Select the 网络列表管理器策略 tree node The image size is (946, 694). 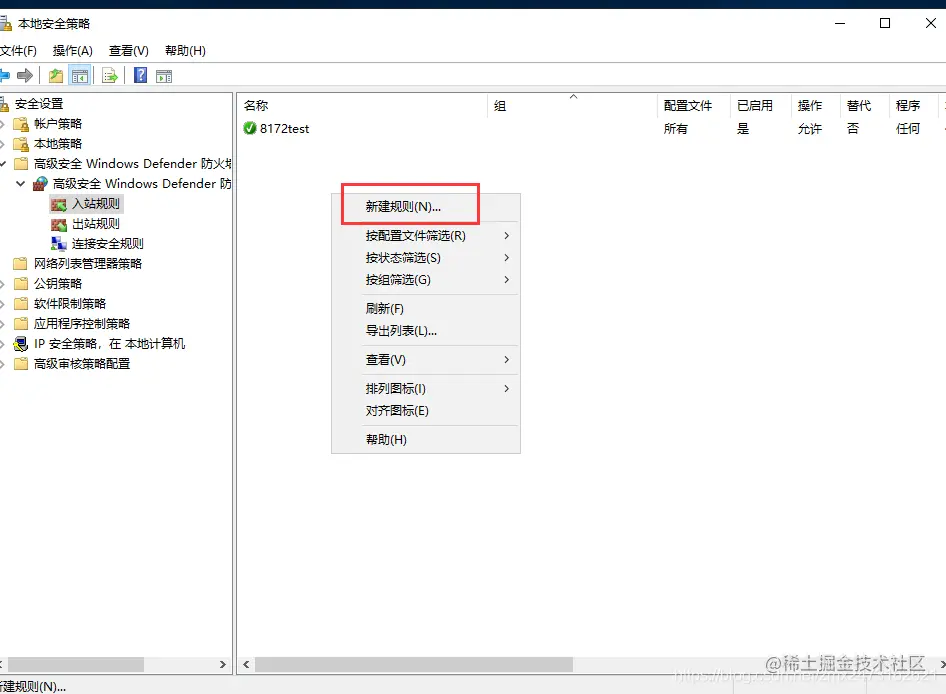click(87, 264)
